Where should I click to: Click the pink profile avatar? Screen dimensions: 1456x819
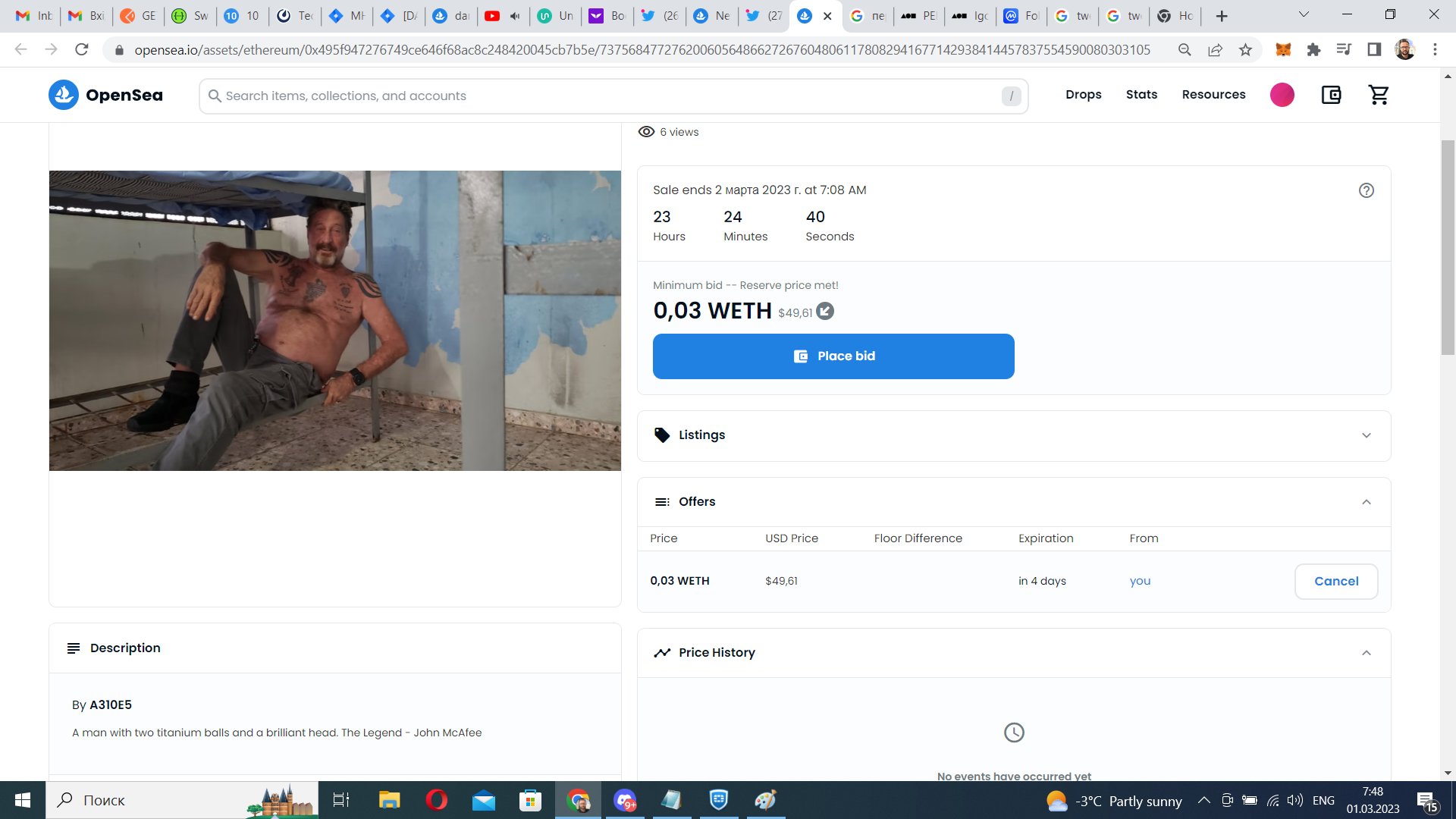pos(1282,95)
